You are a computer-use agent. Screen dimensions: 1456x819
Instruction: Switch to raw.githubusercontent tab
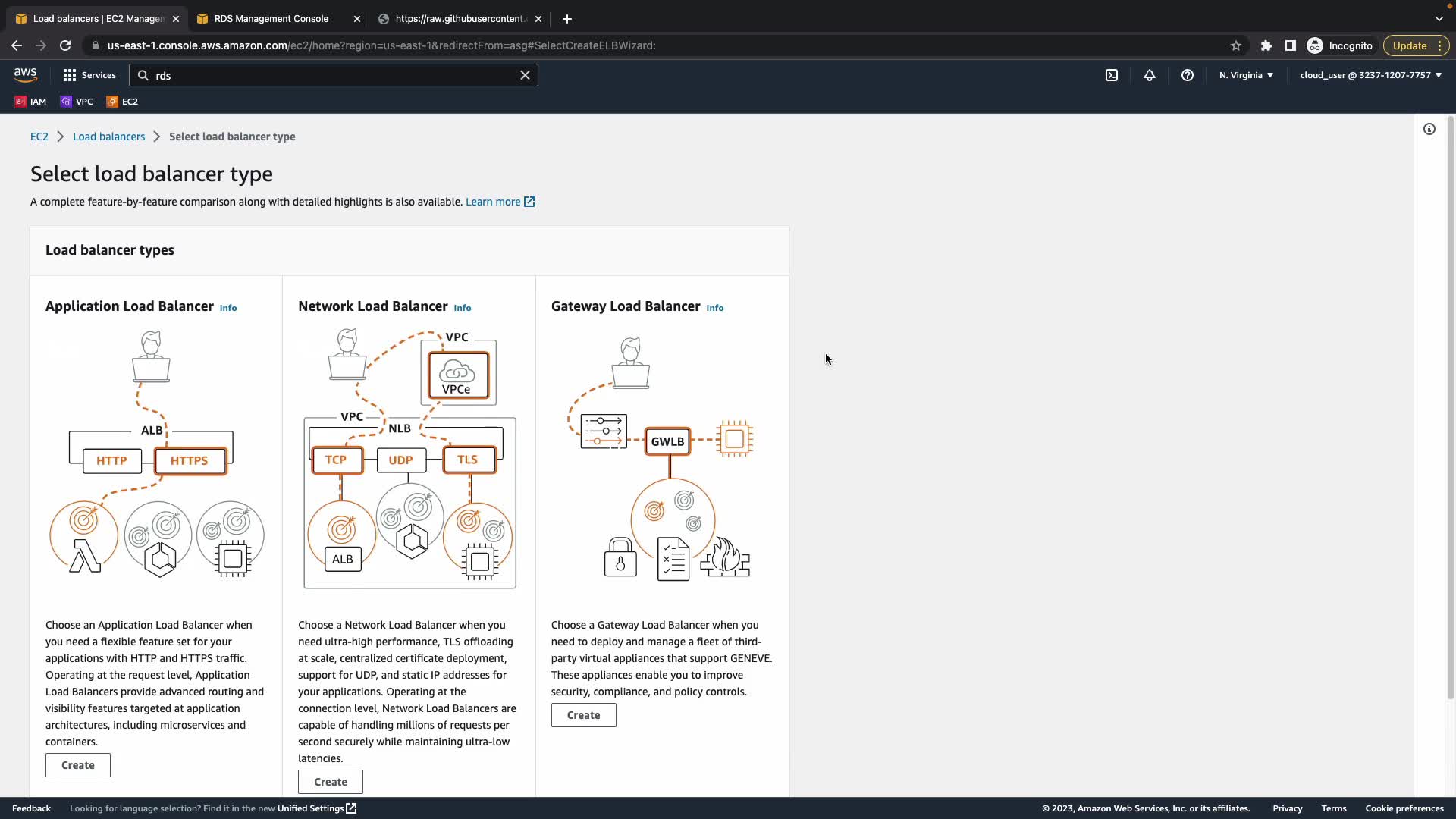459,19
